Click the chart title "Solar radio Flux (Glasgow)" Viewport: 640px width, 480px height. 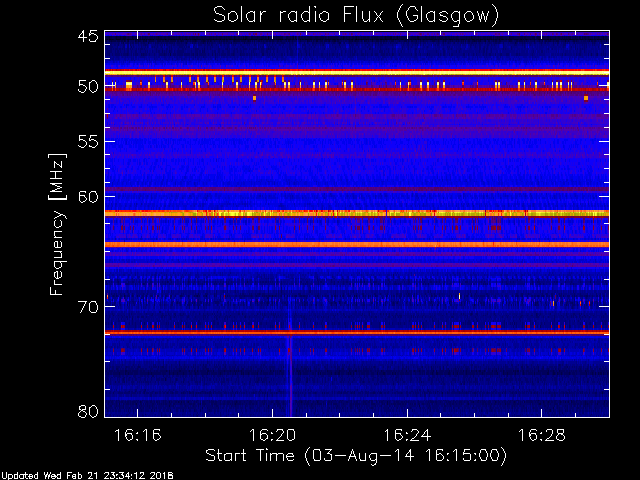[x=356, y=16]
